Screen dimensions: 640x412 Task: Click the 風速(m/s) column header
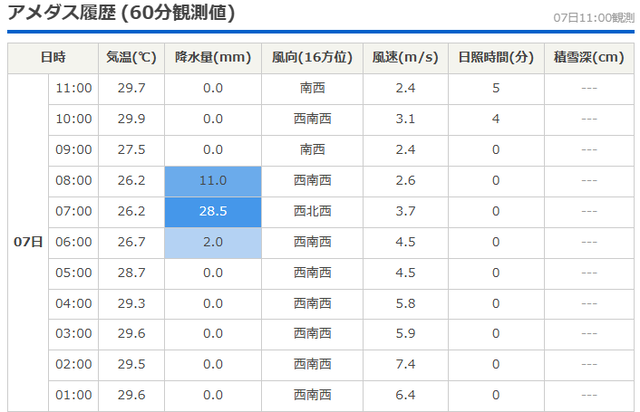coord(405,57)
